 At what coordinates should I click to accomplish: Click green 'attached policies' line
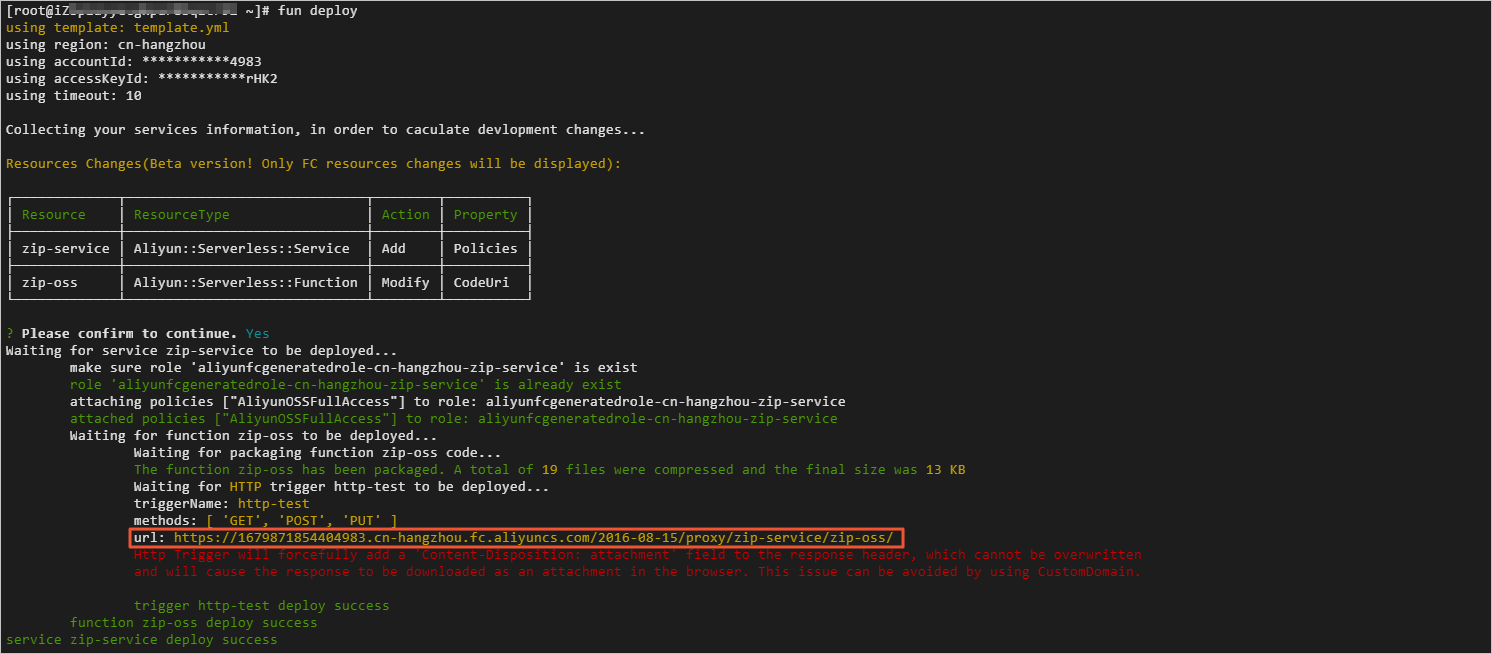454,419
